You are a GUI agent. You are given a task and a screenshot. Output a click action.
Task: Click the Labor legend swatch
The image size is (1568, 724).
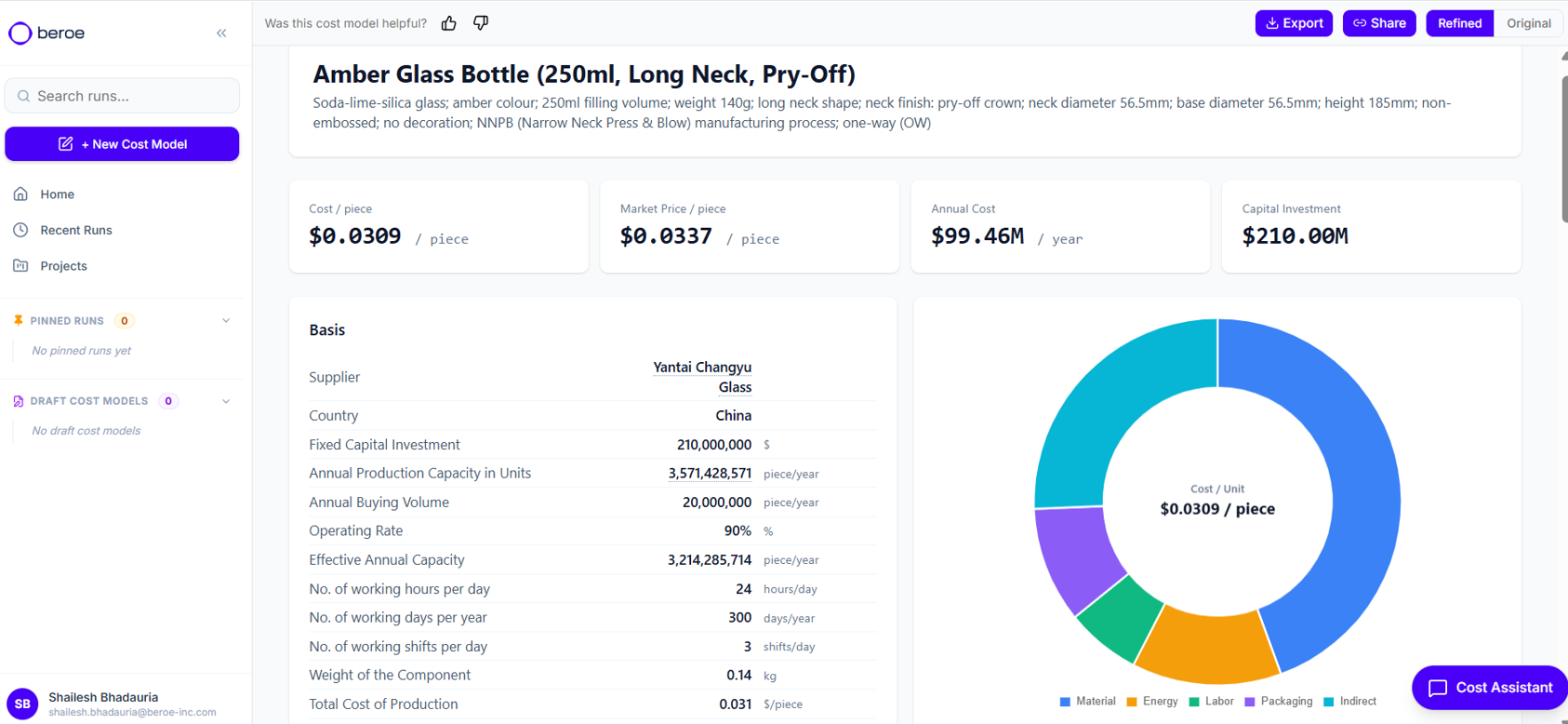[1194, 702]
